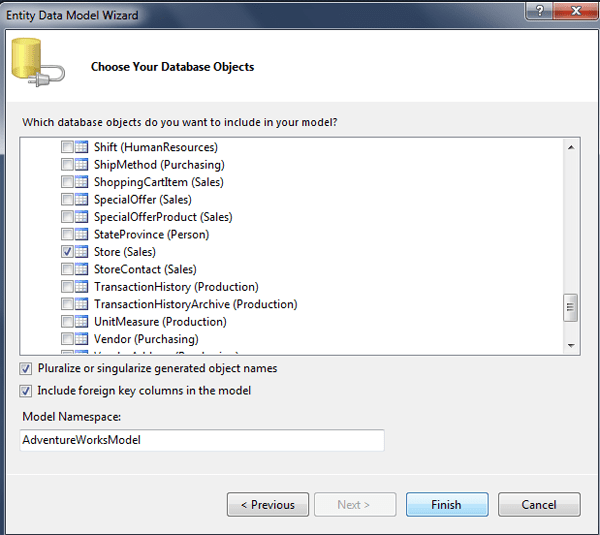This screenshot has width=600, height=535.
Task: Click the table icon beside ShoppingCartItem (Sales)
Action: (81, 182)
